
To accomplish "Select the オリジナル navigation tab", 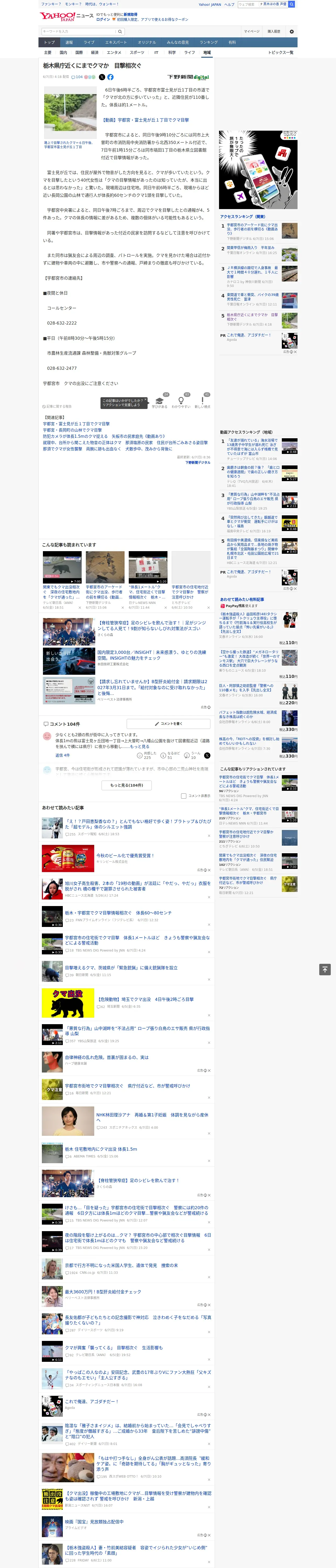I will point(147,43).
